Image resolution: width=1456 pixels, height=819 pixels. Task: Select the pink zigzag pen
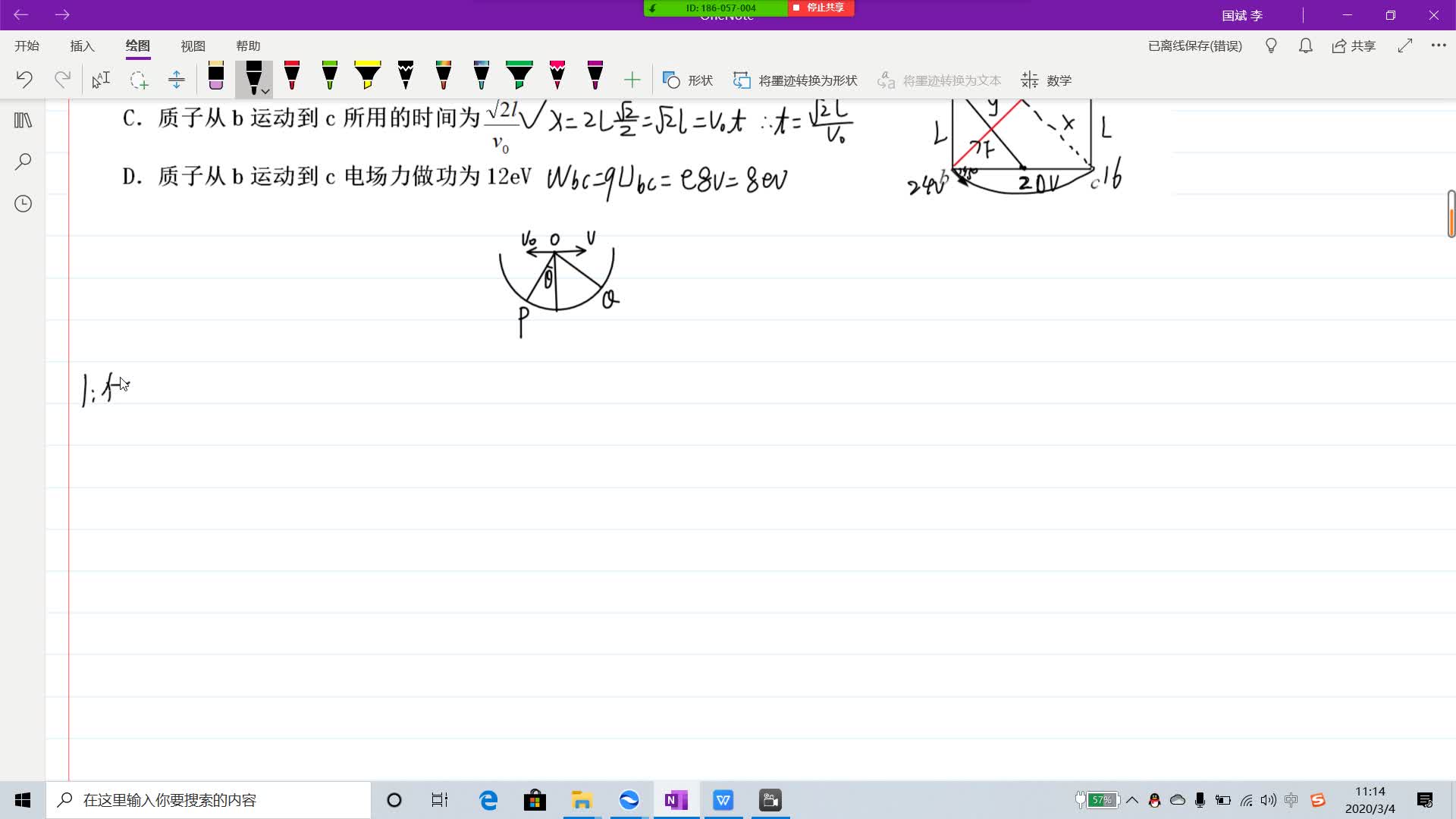[557, 76]
